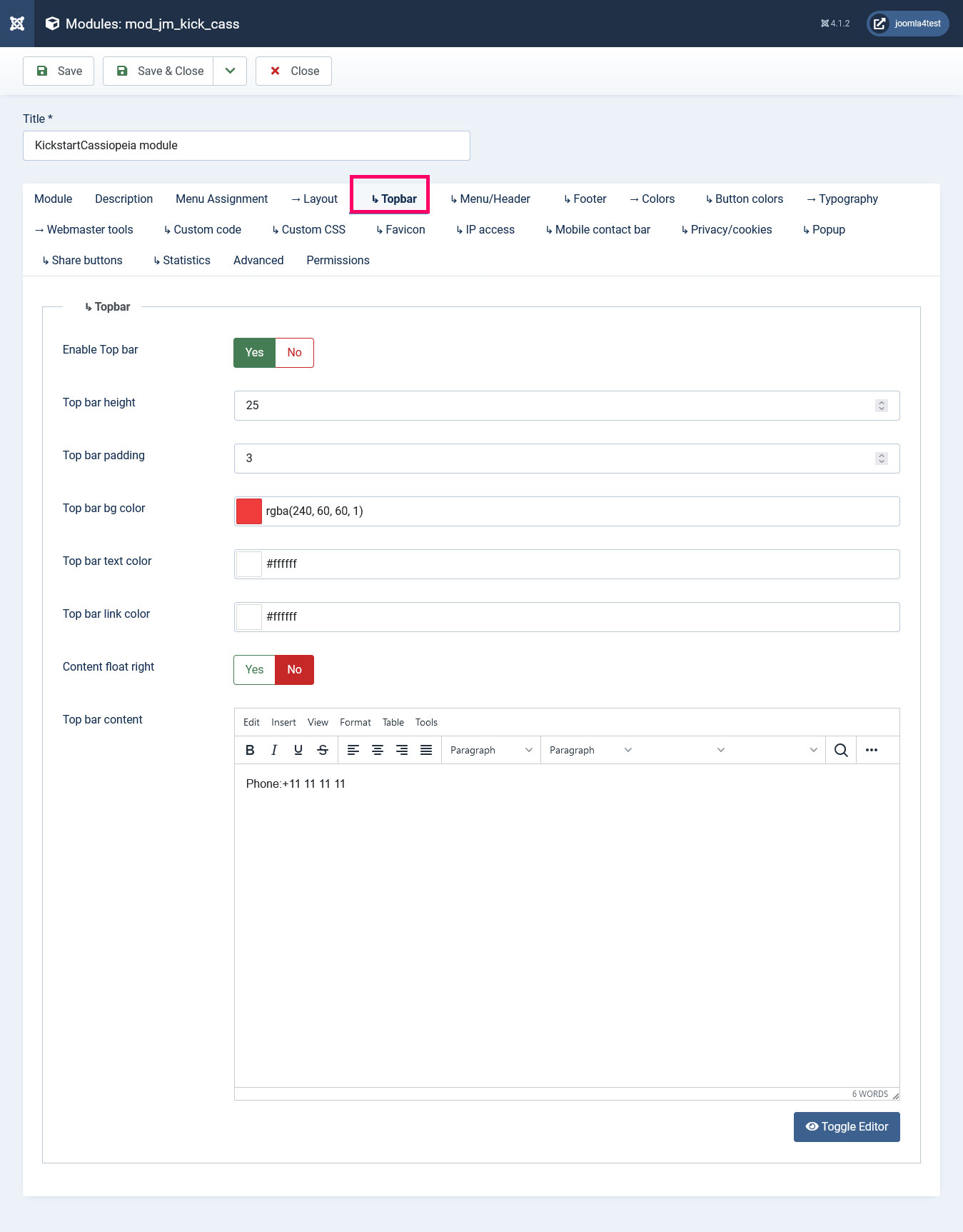Click Toggle Editor button
The width and height of the screenshot is (963, 1232).
pos(847,1127)
